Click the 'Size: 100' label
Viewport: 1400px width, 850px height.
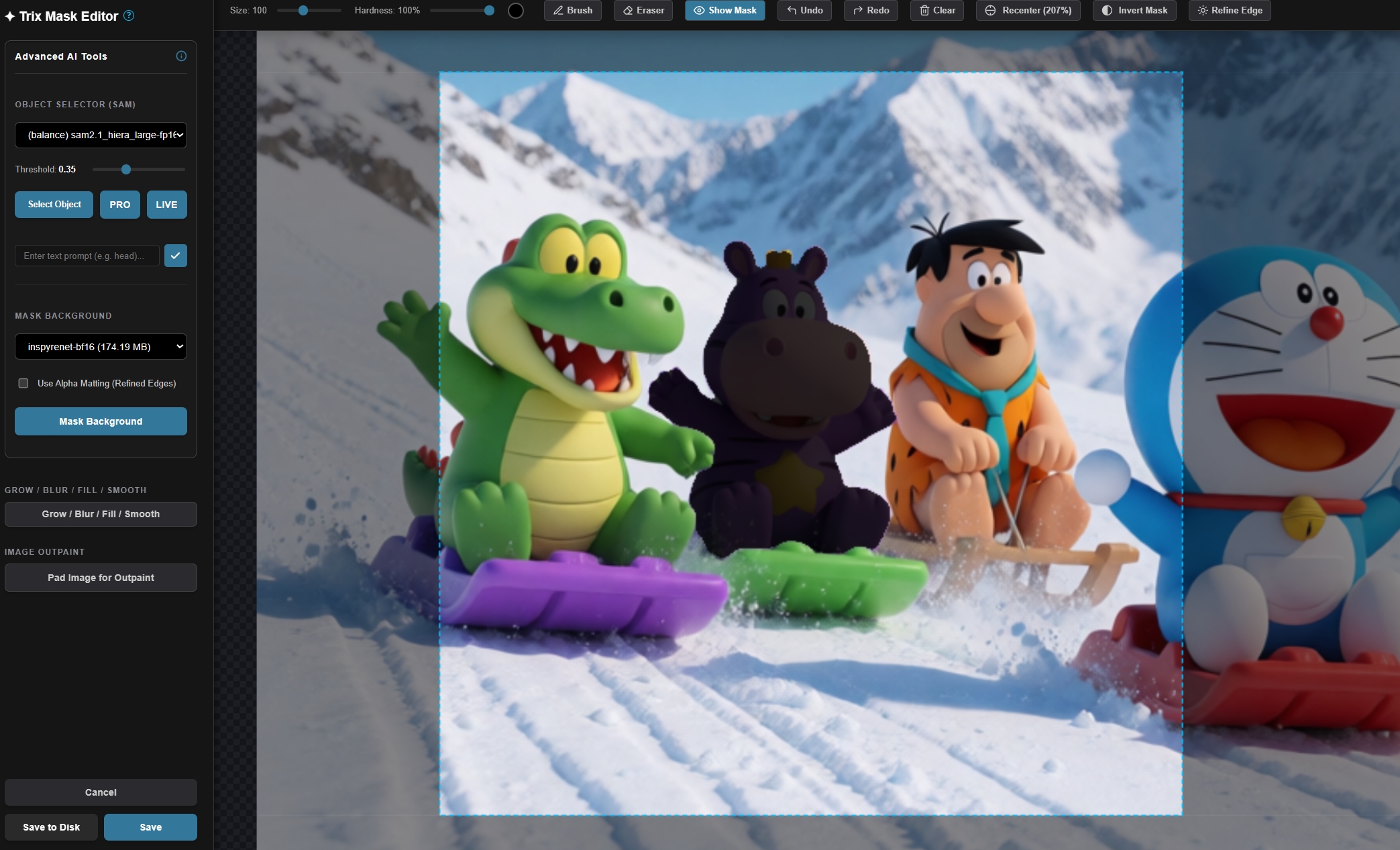tap(248, 11)
